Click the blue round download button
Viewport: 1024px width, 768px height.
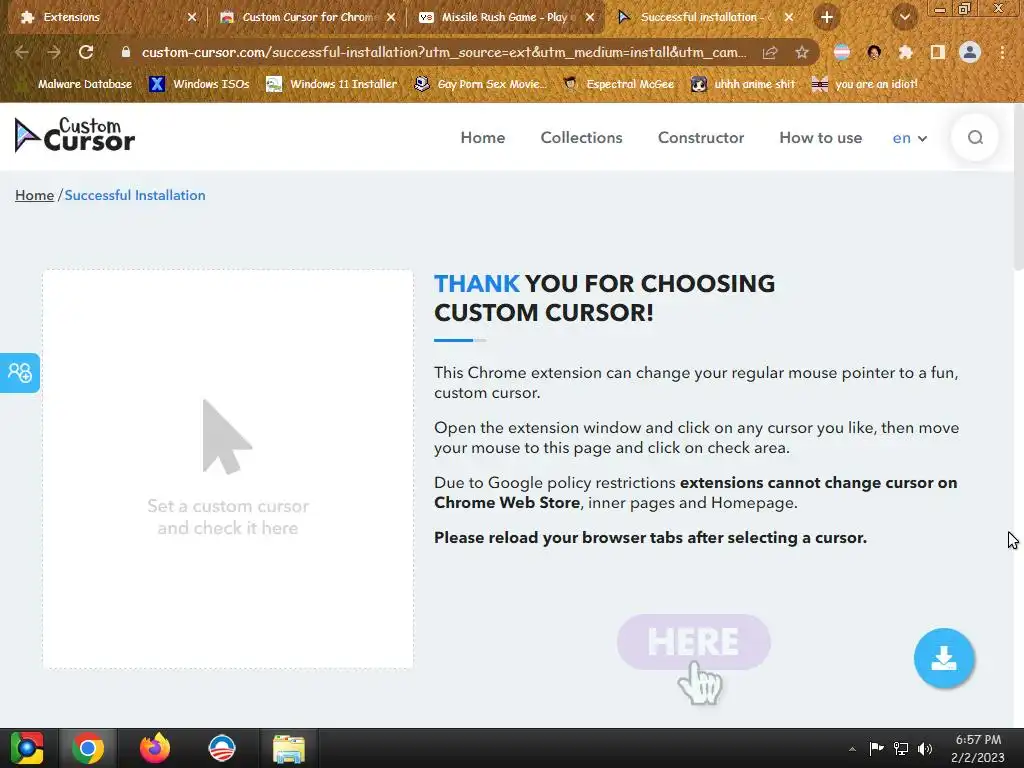(x=944, y=658)
